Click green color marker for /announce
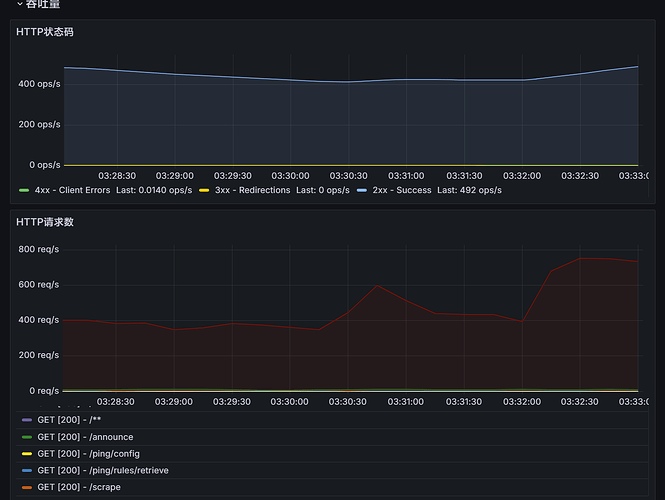This screenshot has width=665, height=500. coord(26,437)
